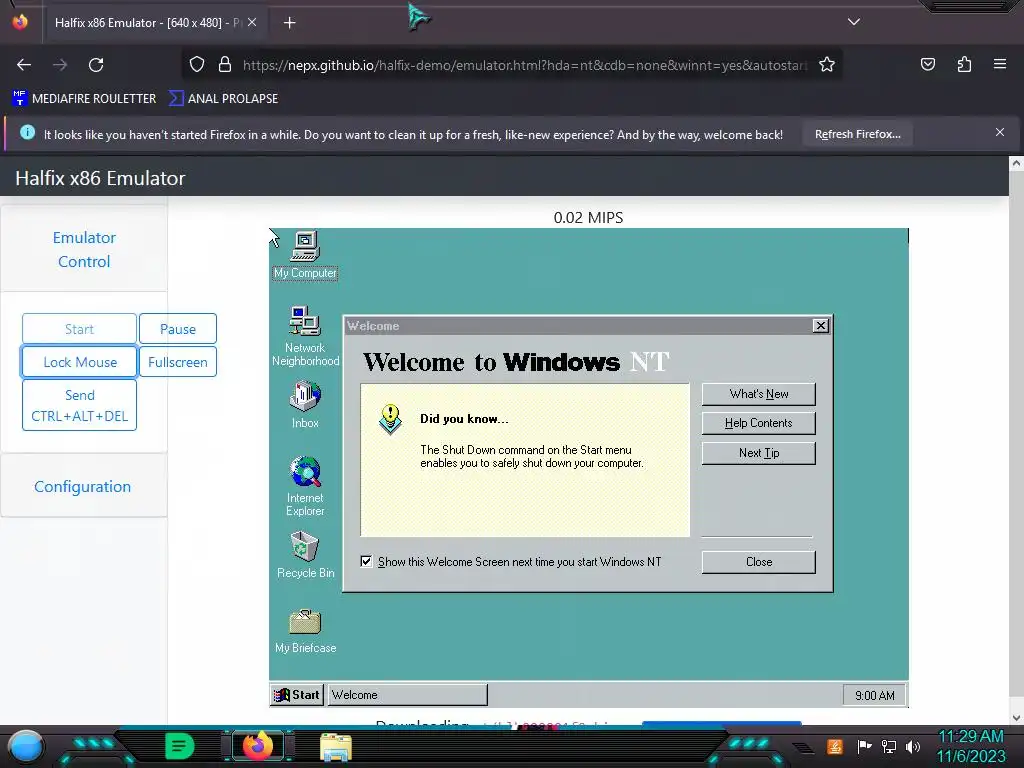Open Save to Pocket icon

click(x=927, y=65)
